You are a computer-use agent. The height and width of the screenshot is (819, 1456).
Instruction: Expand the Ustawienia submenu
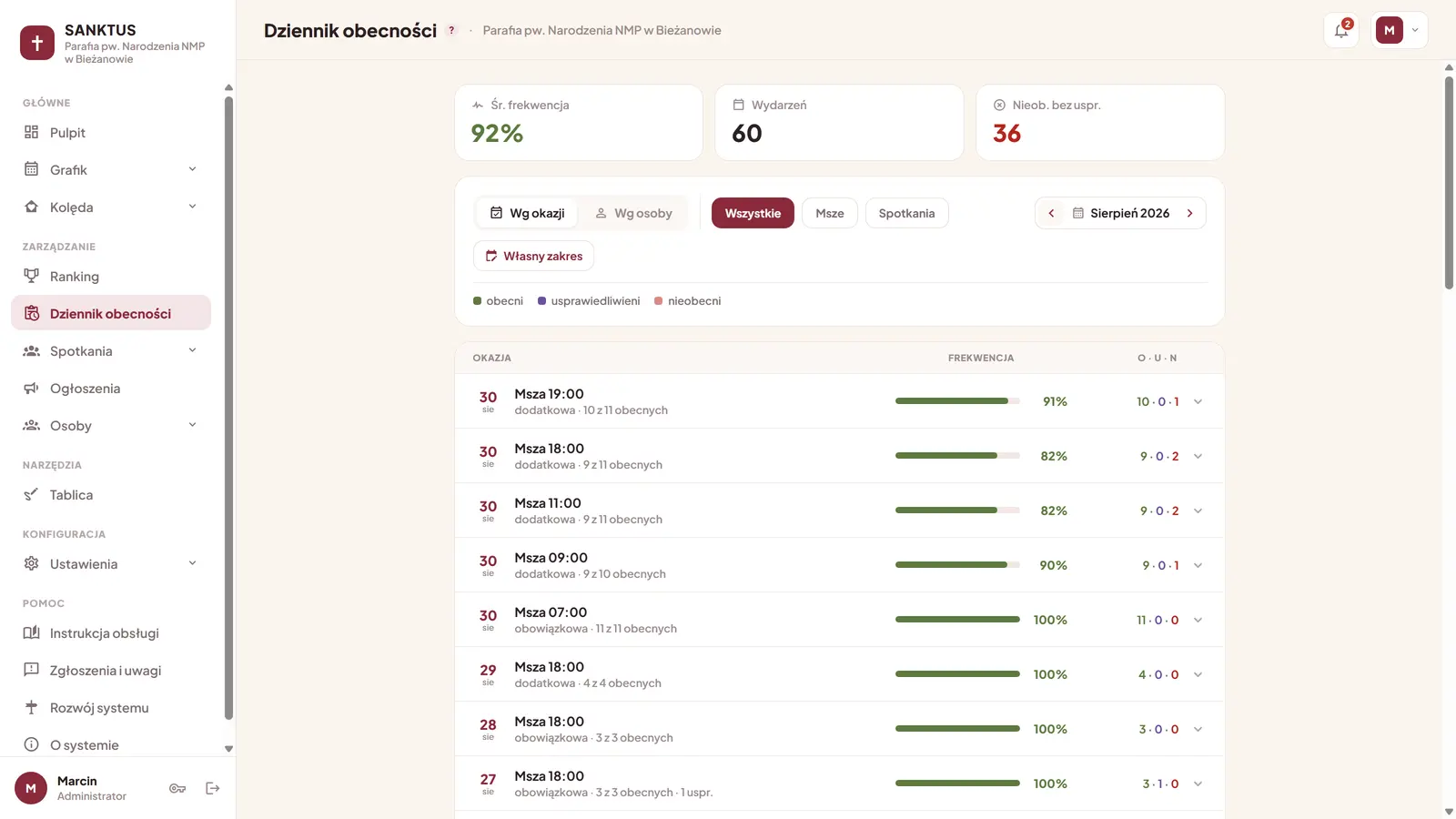tap(192, 563)
